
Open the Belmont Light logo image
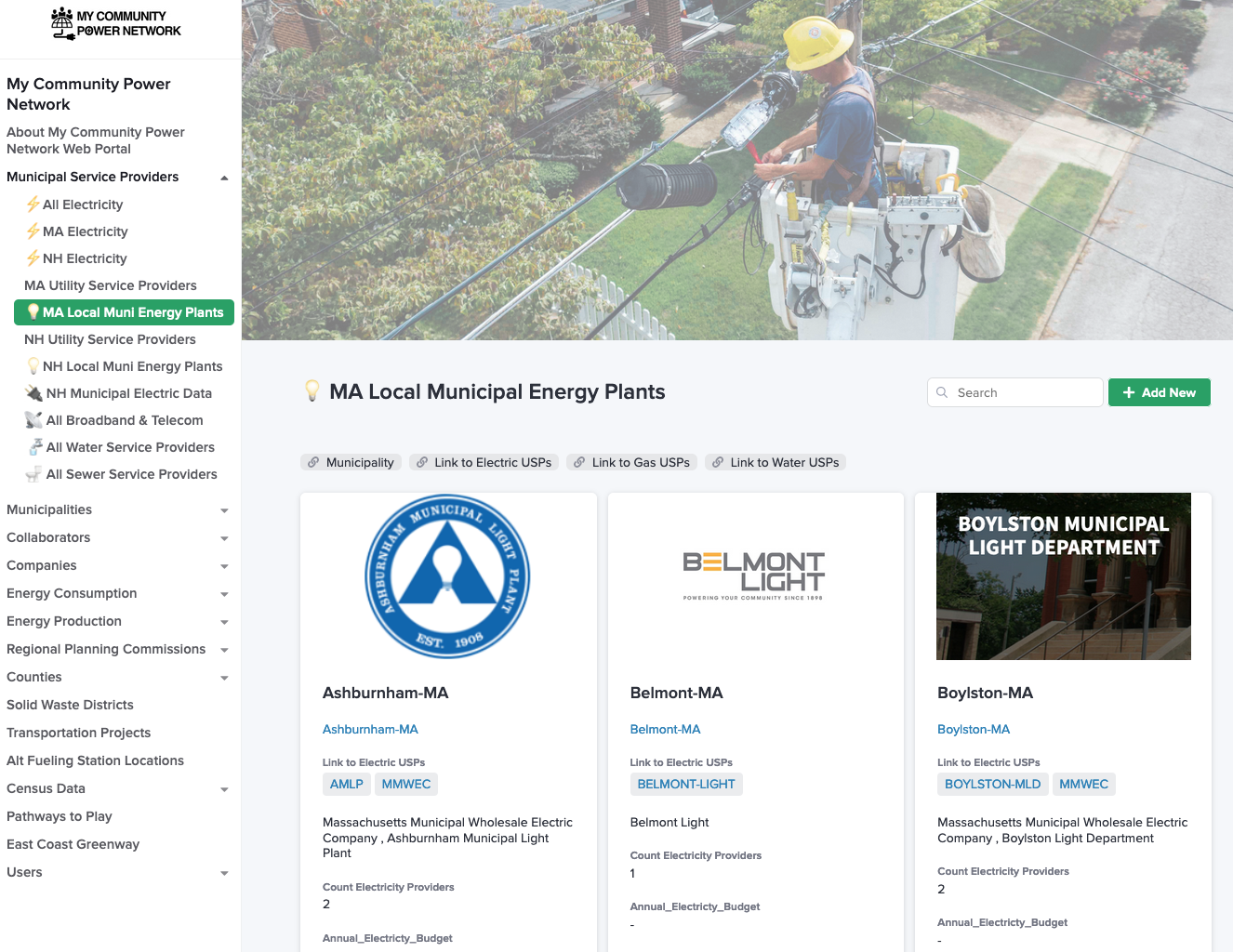(x=754, y=576)
